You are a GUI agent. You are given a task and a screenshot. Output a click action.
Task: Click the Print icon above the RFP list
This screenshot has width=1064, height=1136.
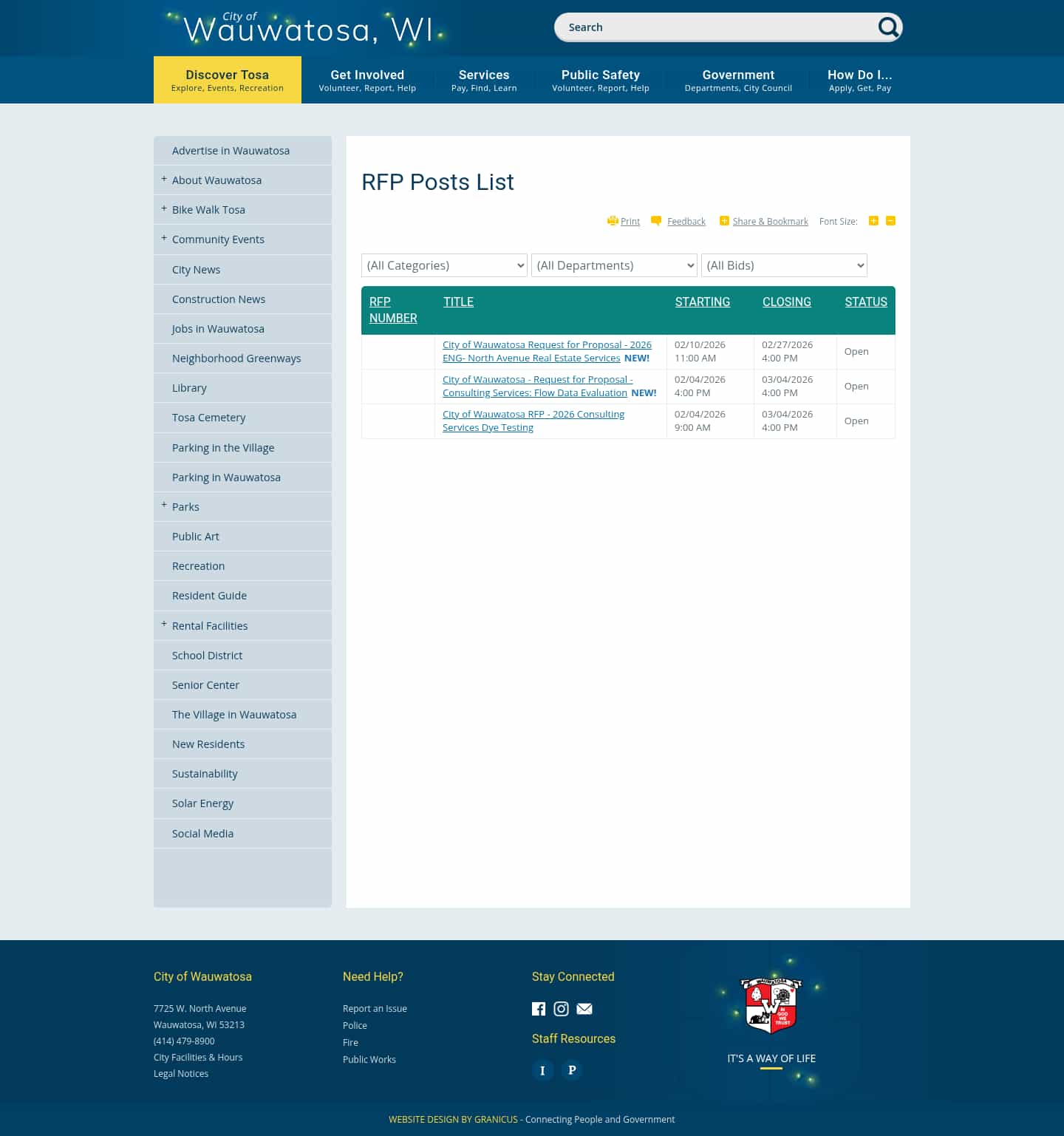[613, 220]
